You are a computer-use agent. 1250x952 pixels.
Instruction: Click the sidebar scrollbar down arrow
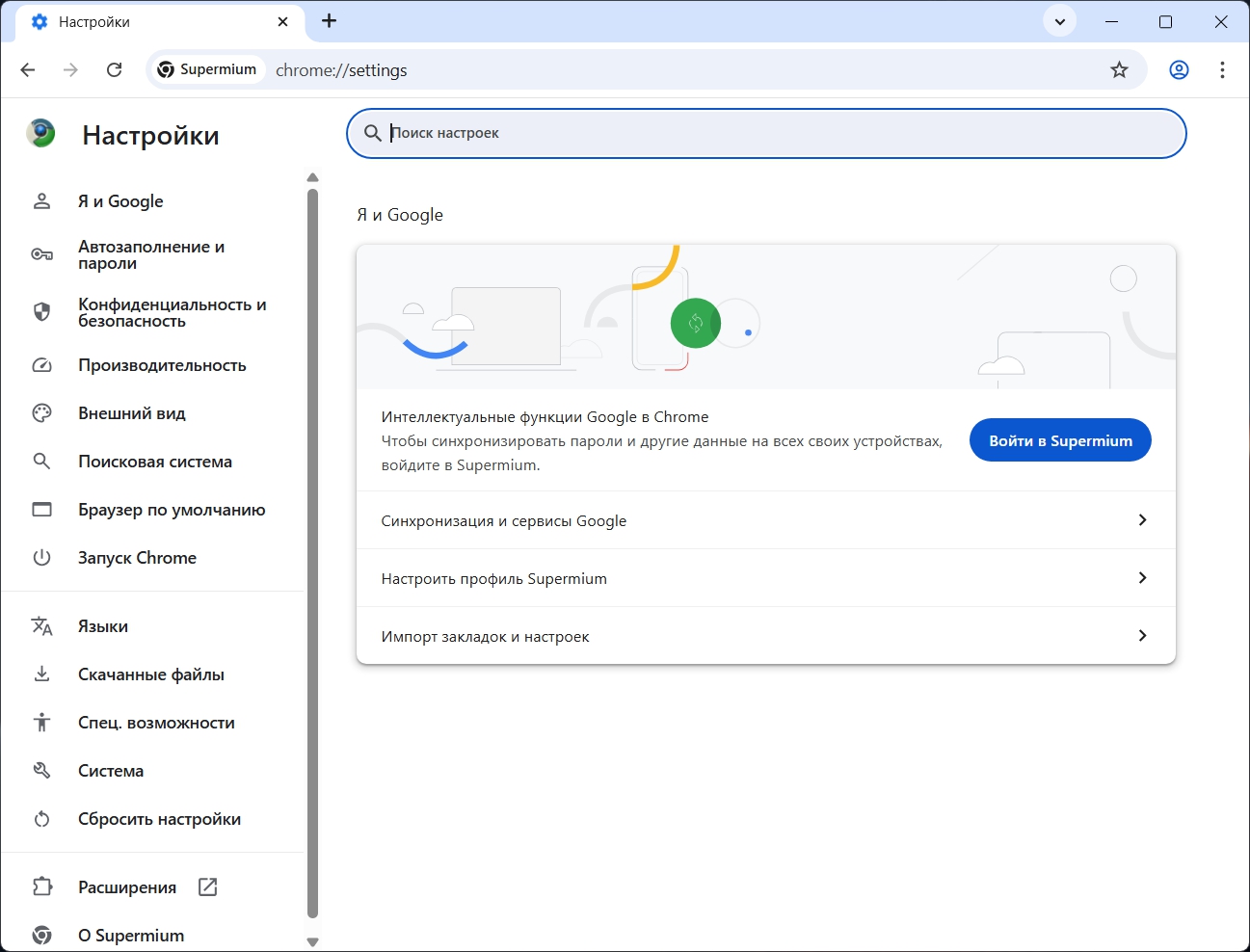312,942
